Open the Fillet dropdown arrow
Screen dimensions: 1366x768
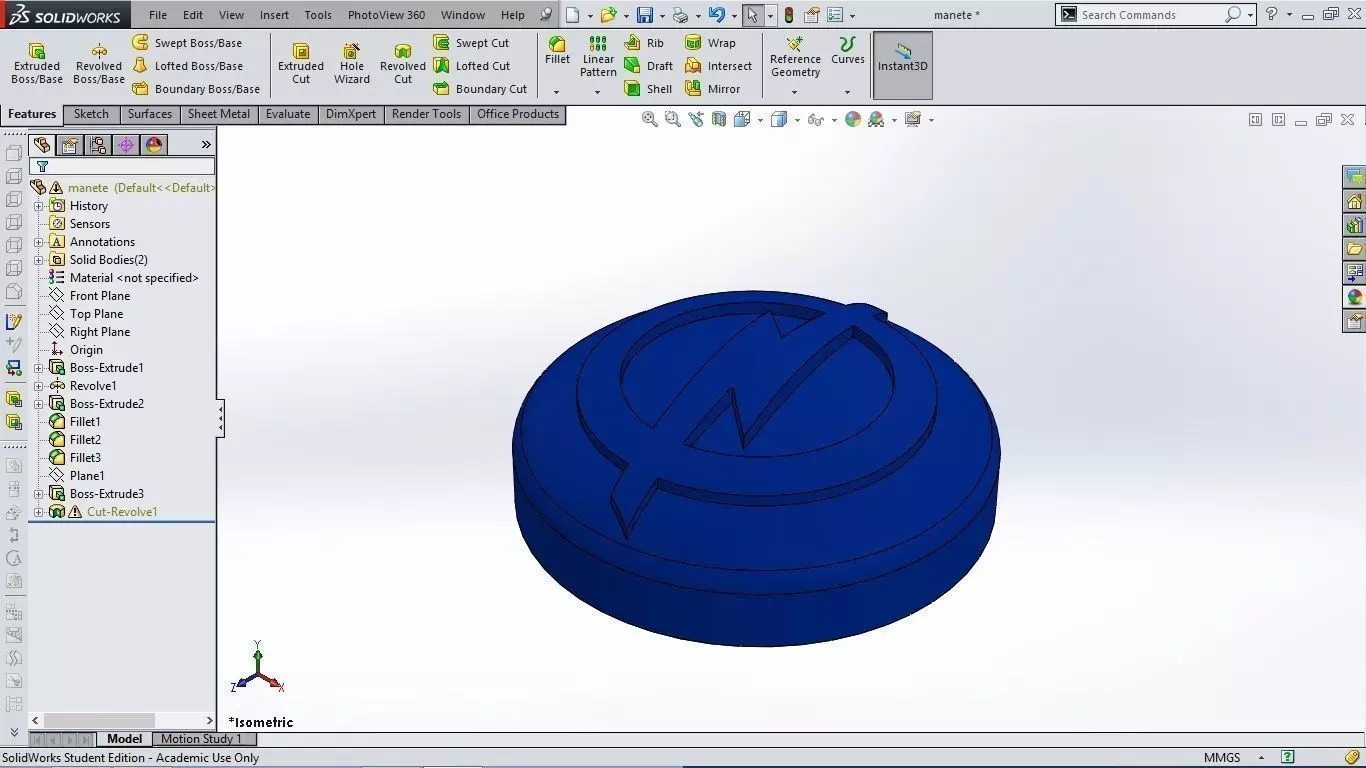tap(557, 92)
